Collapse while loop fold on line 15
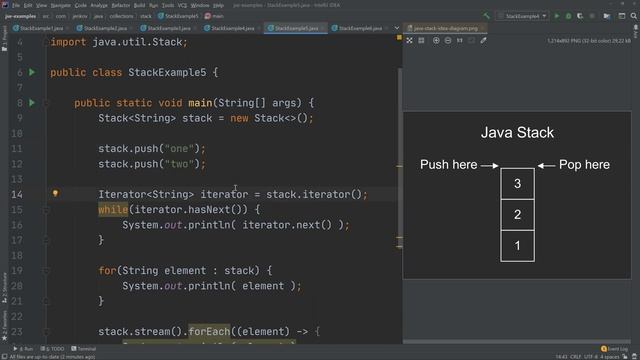Screen dimensions: 640x360 tap(46, 210)
